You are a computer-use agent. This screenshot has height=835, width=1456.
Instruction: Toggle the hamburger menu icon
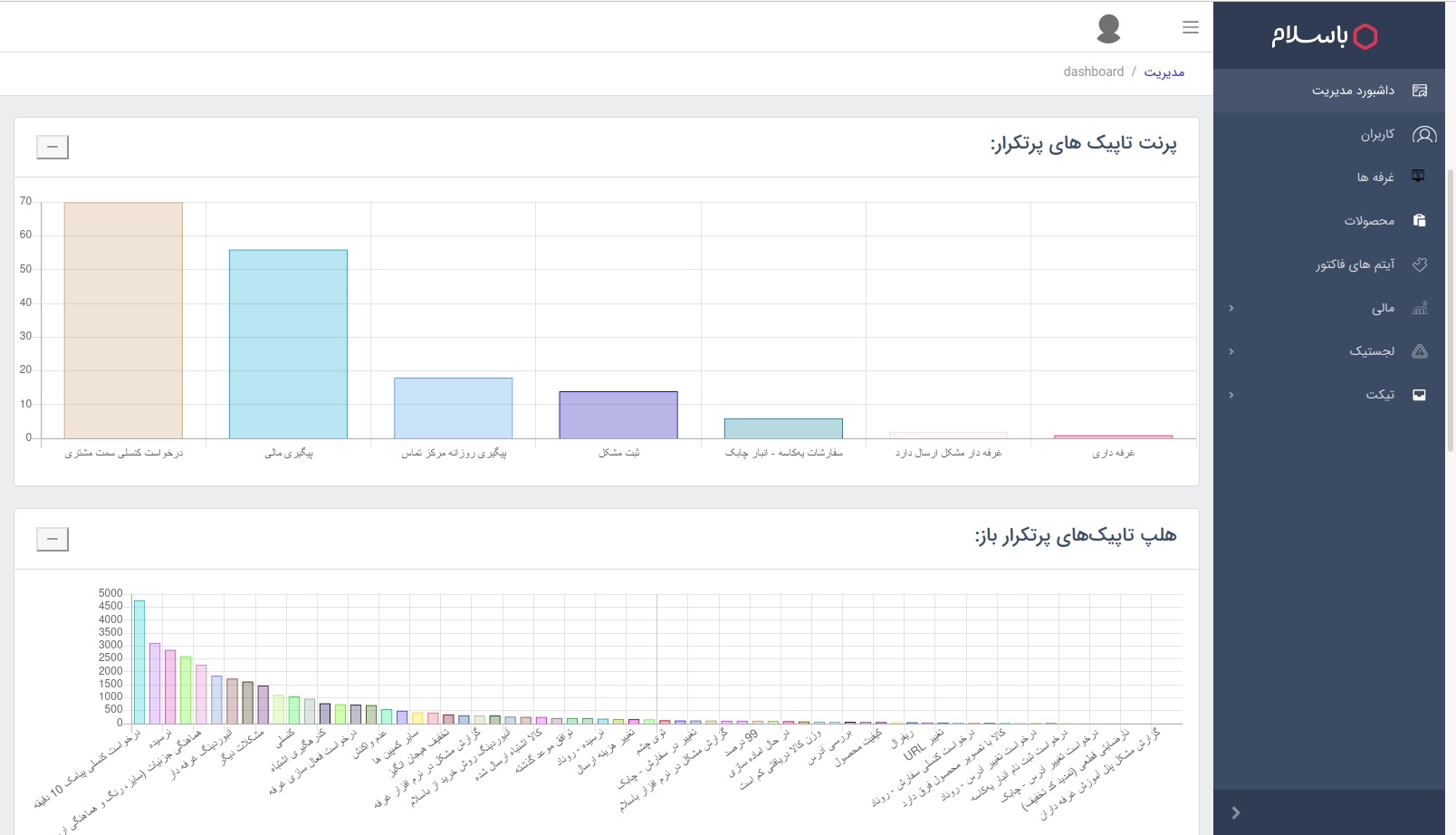pos(1191,27)
